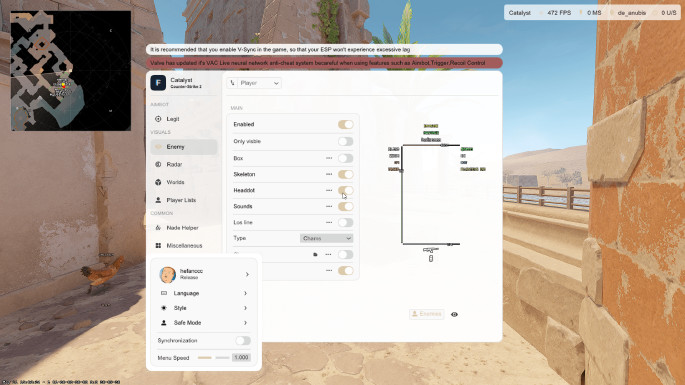The width and height of the screenshot is (685, 385).
Task: Click the ESP preview box in the panel
Action: point(431,194)
